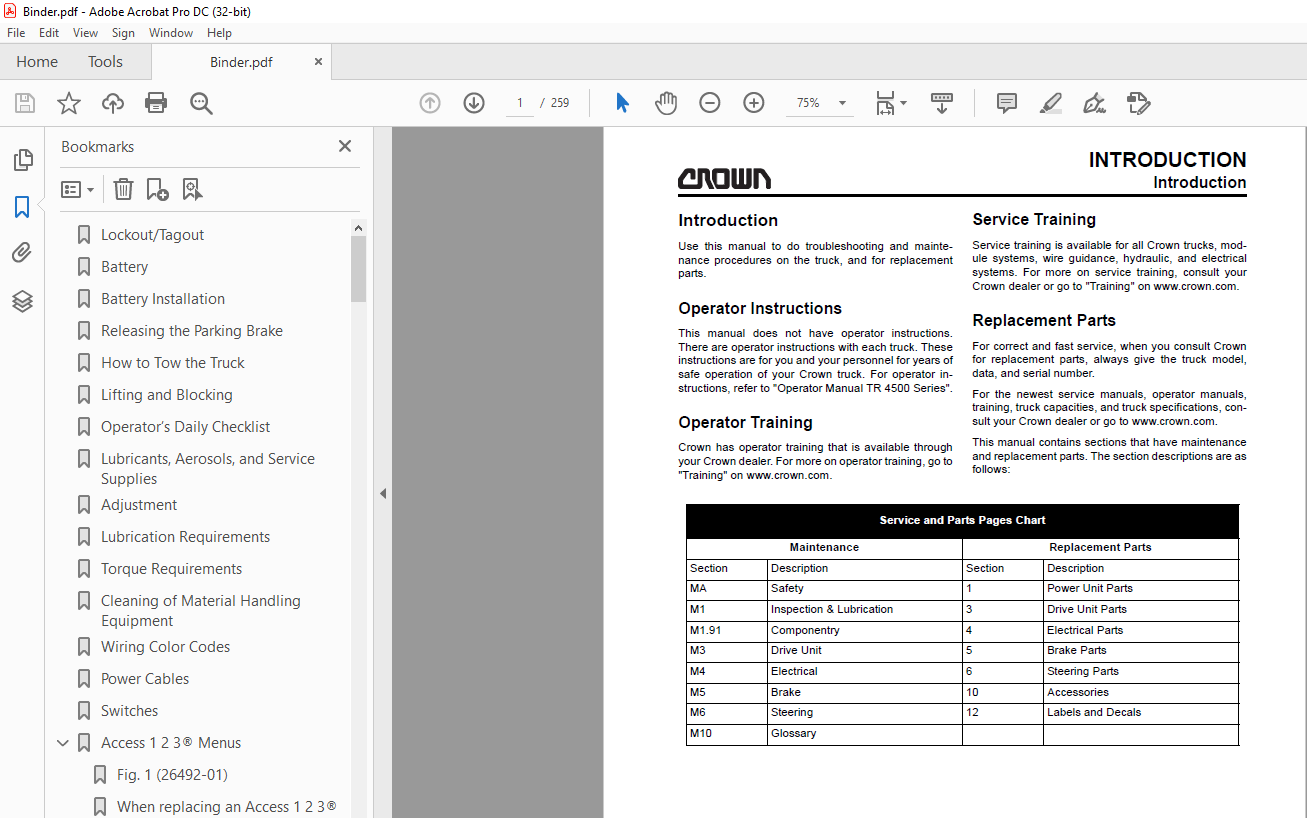Click the Print file icon
Screen dimensions: 1307x818
156,103
